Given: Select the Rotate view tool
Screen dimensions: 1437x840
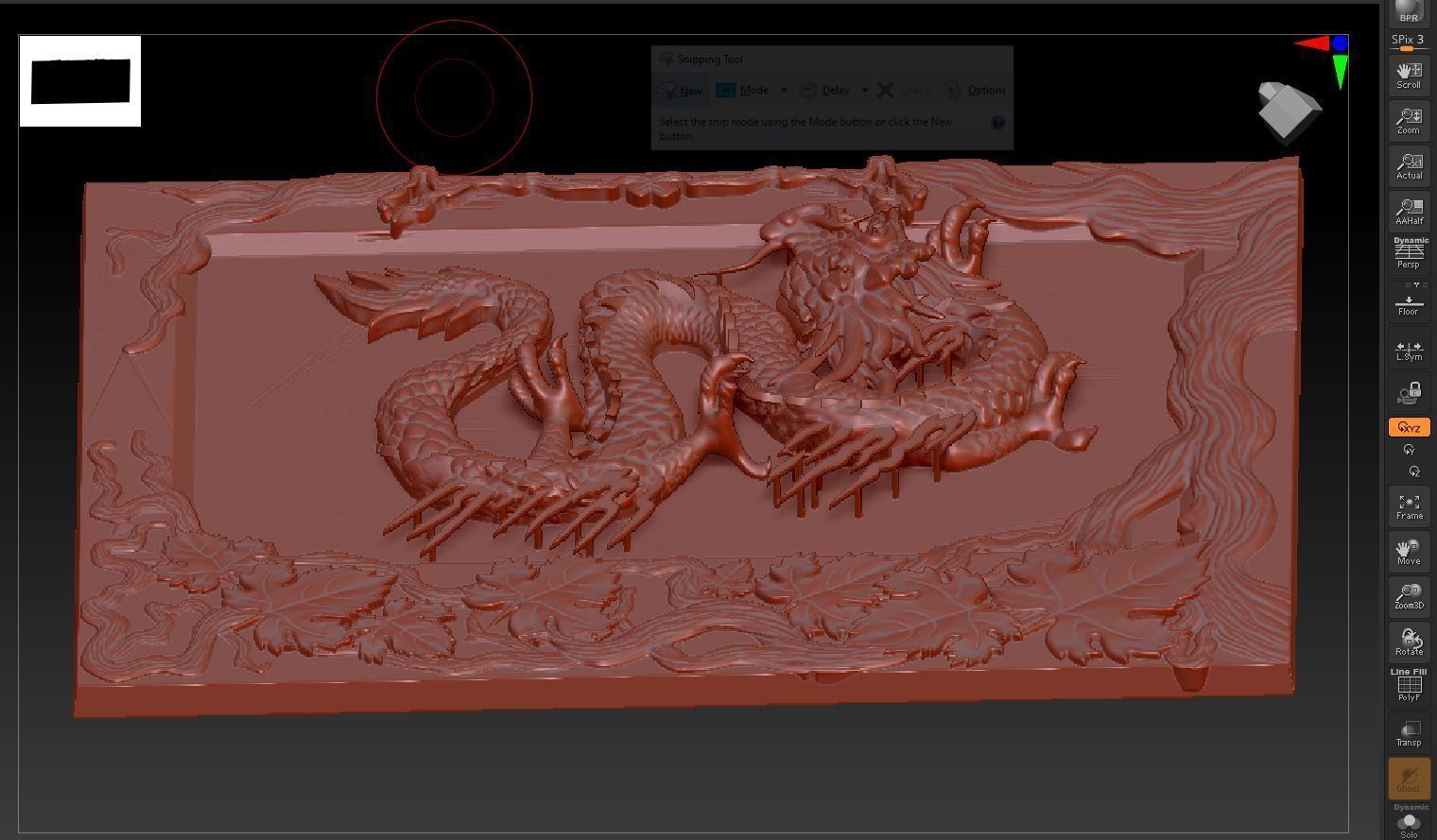Looking at the screenshot, I should 1409,642.
